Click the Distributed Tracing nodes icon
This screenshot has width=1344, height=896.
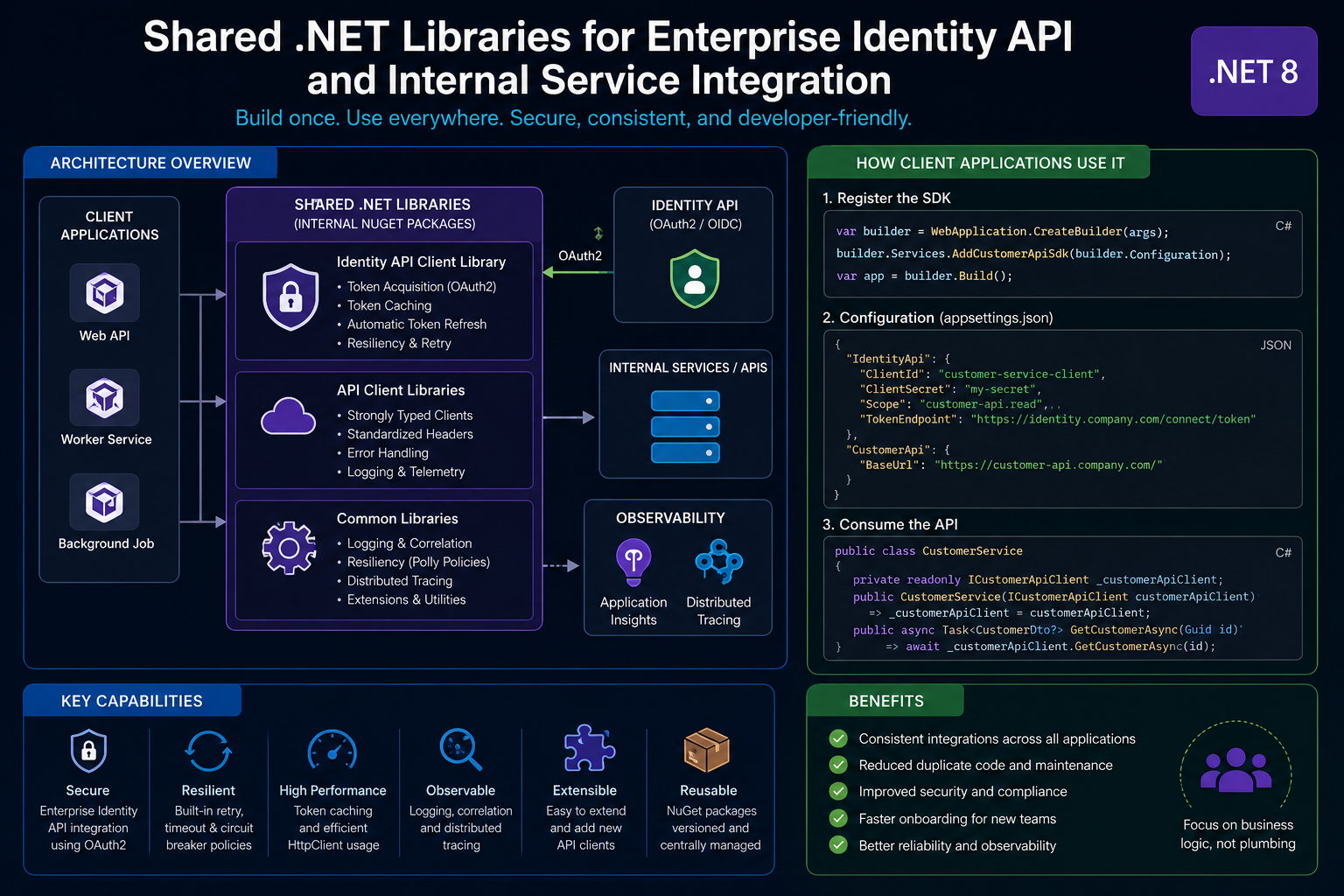pyautogui.click(x=718, y=561)
